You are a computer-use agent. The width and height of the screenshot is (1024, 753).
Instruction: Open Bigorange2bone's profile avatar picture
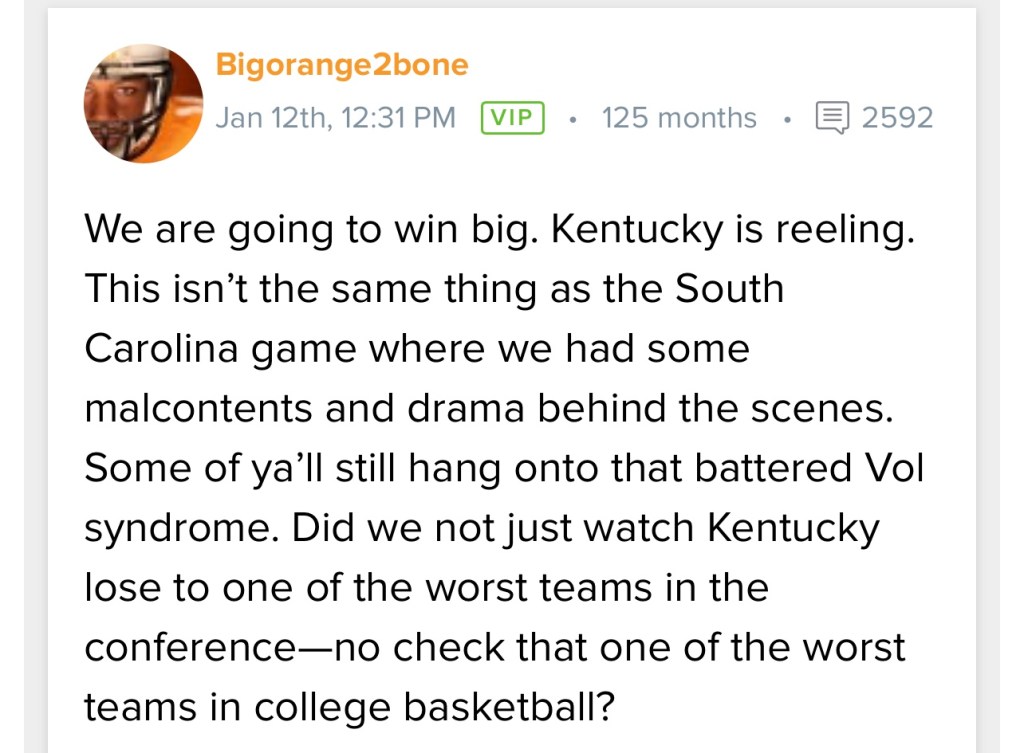pos(143,104)
